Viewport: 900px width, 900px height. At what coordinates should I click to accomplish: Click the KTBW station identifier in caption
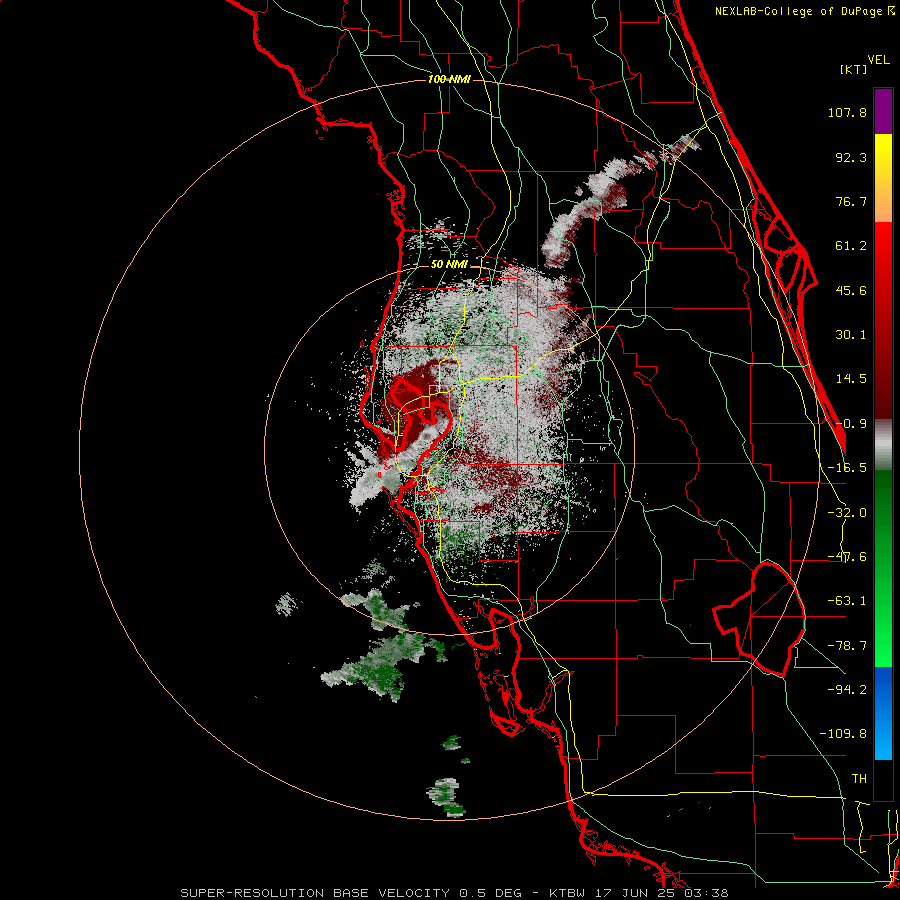click(x=567, y=893)
